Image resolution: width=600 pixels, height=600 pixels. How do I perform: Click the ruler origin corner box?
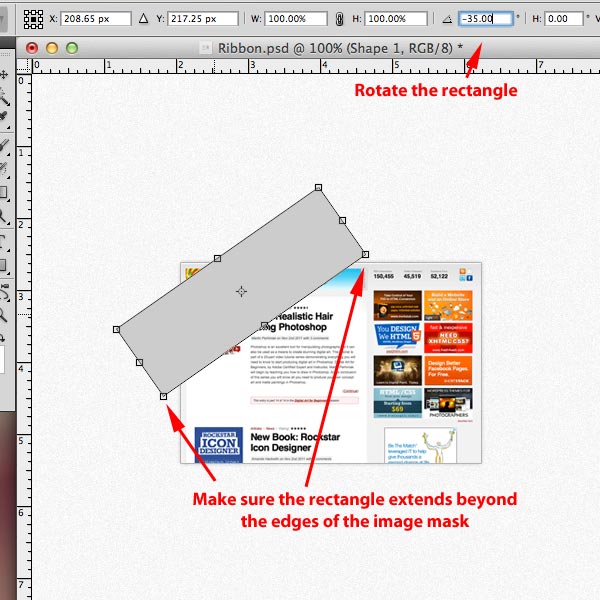coord(24,66)
